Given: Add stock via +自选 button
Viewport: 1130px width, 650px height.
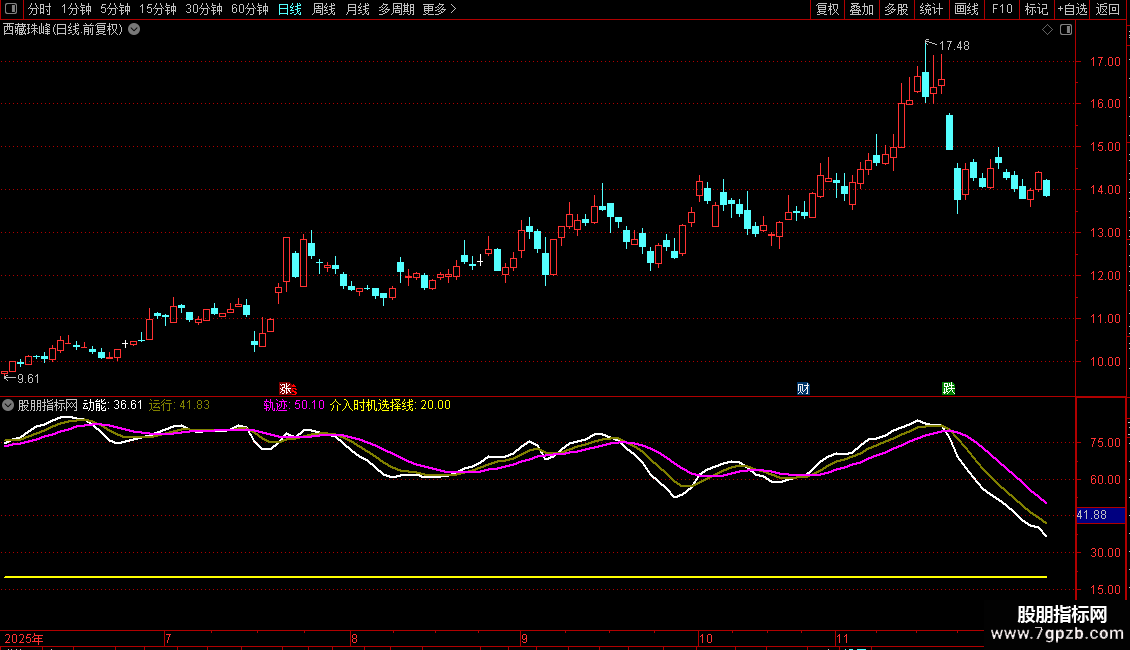Looking at the screenshot, I should tap(1072, 9).
